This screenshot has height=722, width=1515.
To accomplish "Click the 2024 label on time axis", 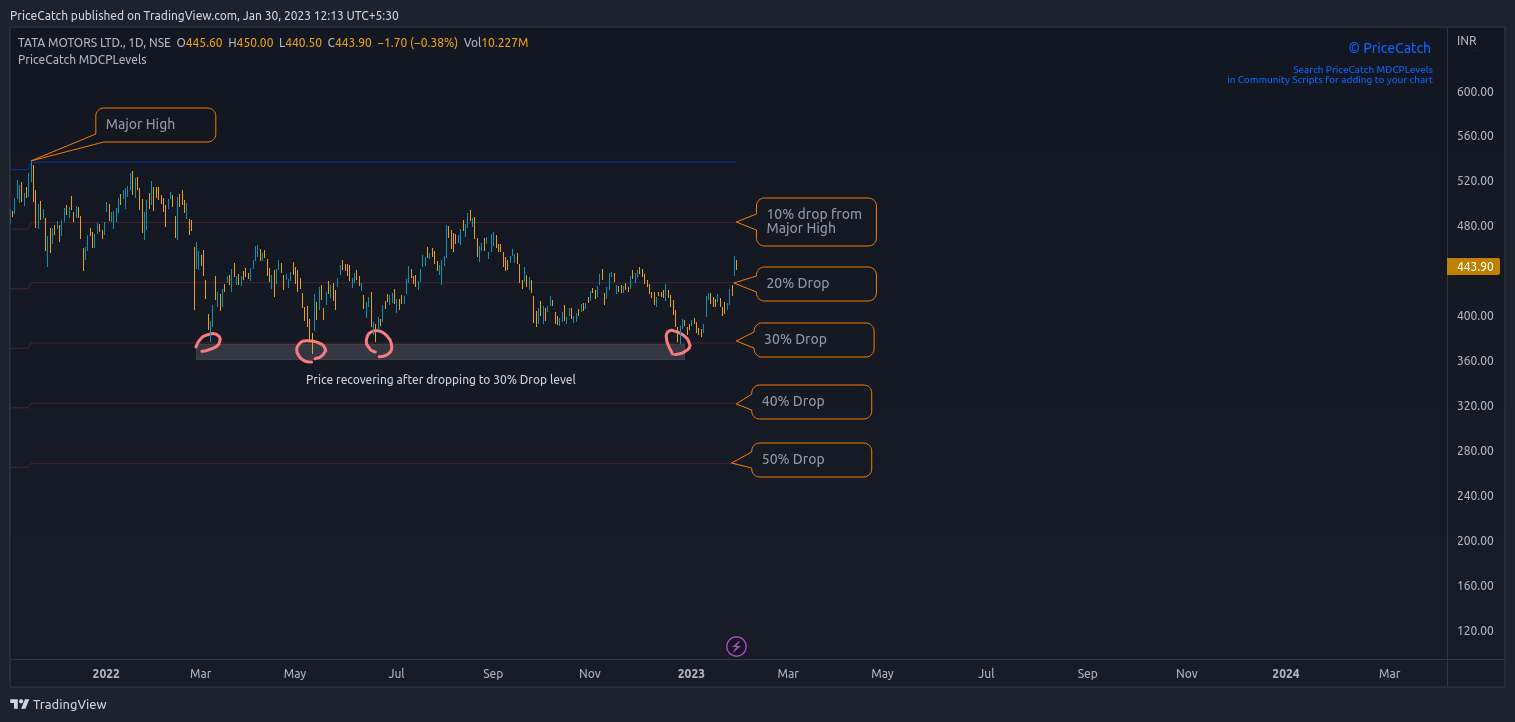I will point(1285,674).
